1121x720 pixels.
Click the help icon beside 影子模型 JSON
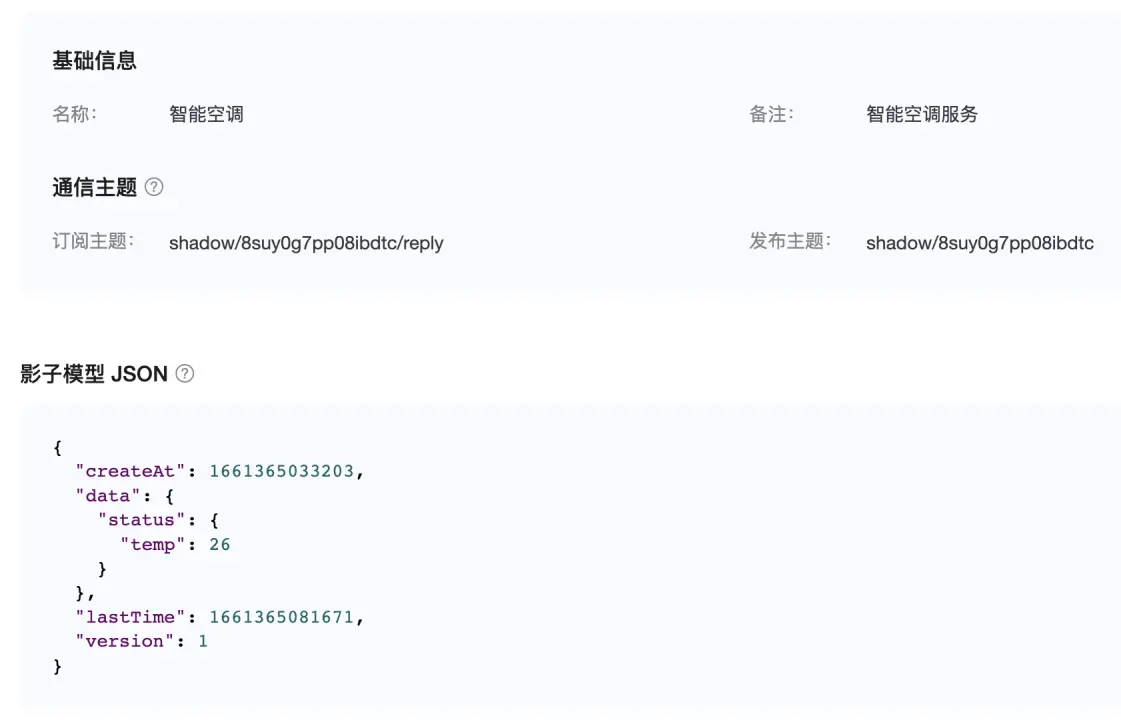coord(185,374)
